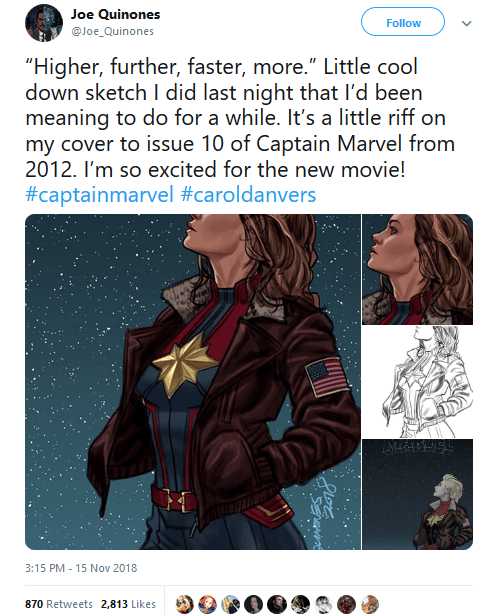View the 2,813 Likes list
The width and height of the screenshot is (499, 615).
point(128,604)
